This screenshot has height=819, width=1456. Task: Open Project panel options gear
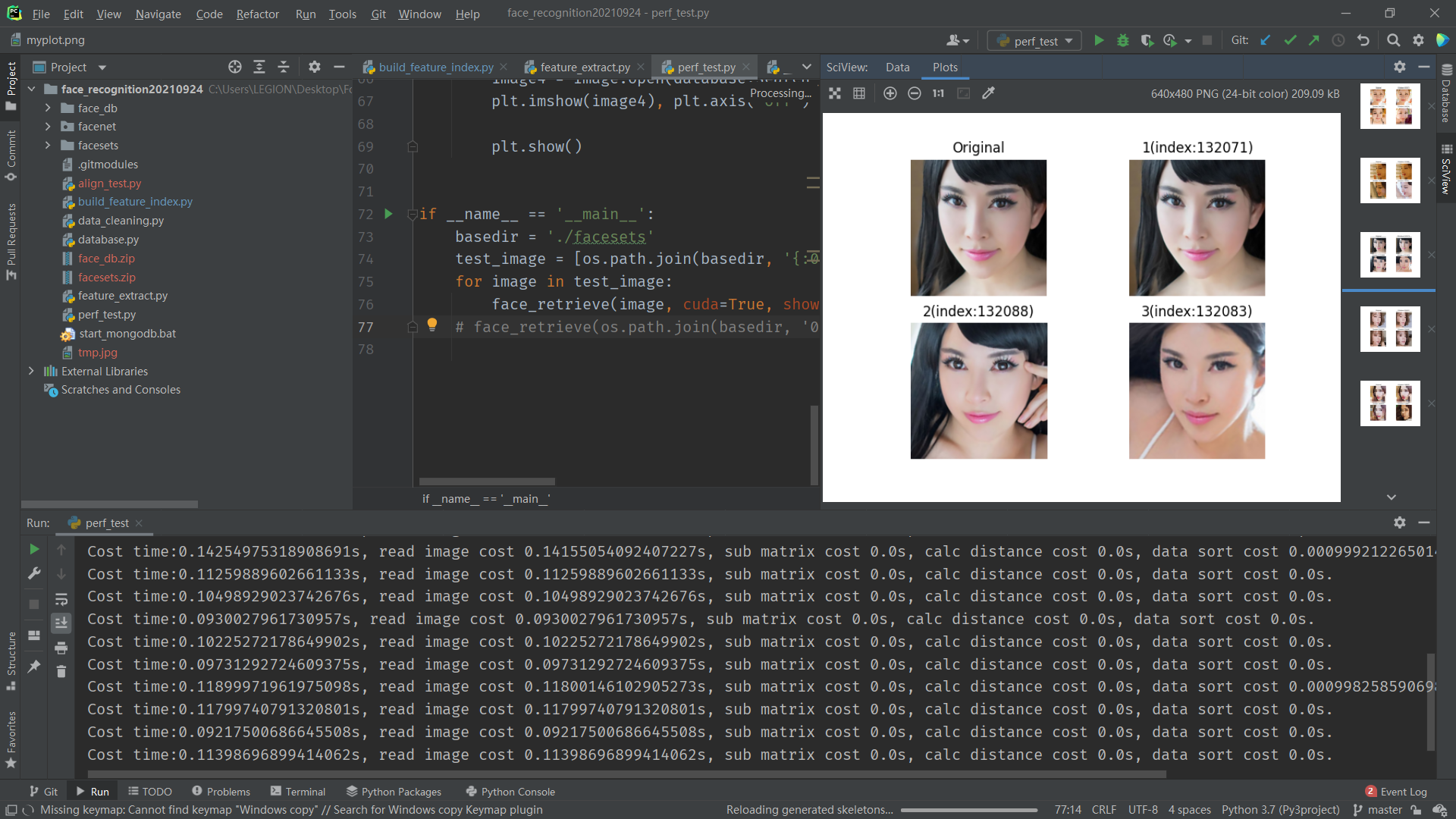(315, 67)
